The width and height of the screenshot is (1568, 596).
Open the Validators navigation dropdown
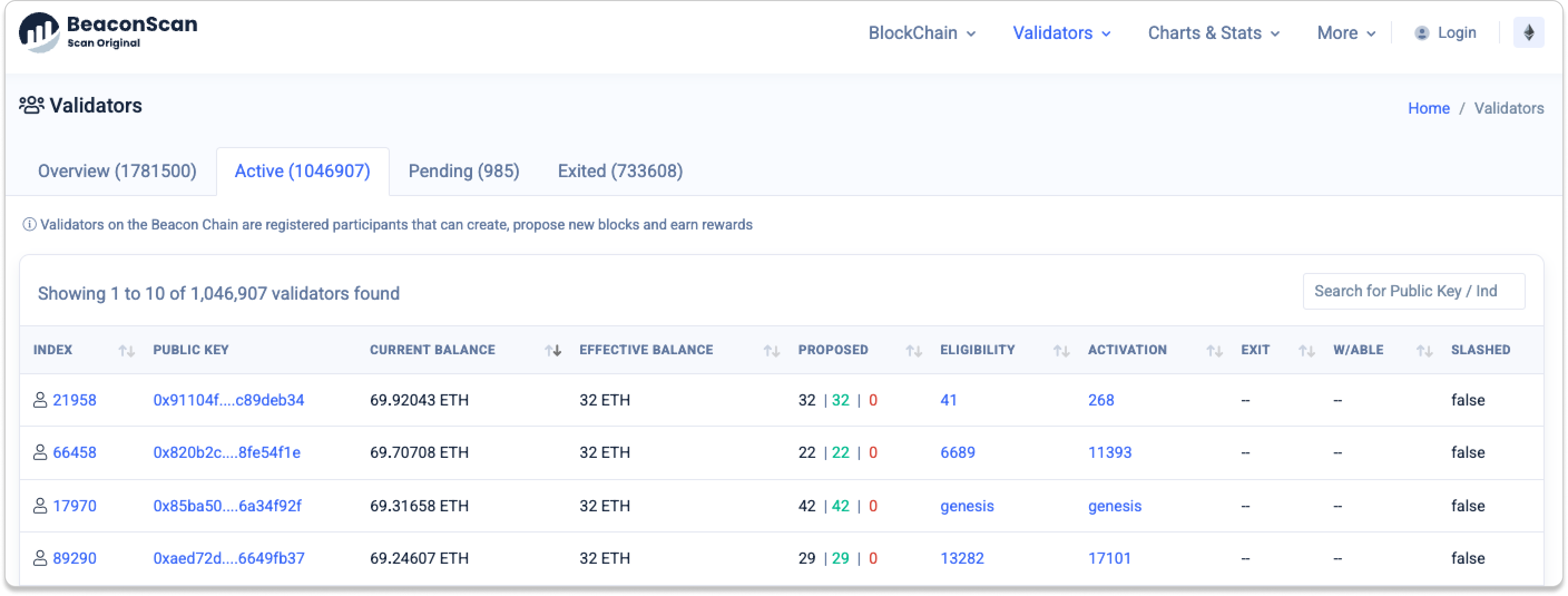[x=1061, y=33]
